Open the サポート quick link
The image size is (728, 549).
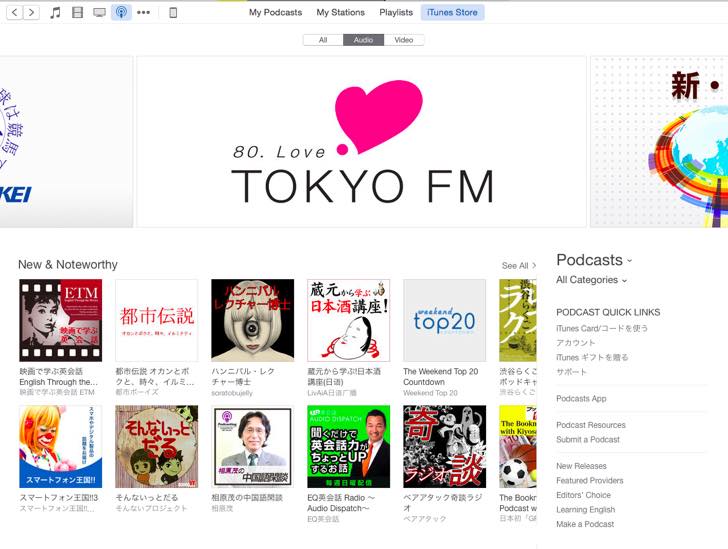(x=572, y=372)
